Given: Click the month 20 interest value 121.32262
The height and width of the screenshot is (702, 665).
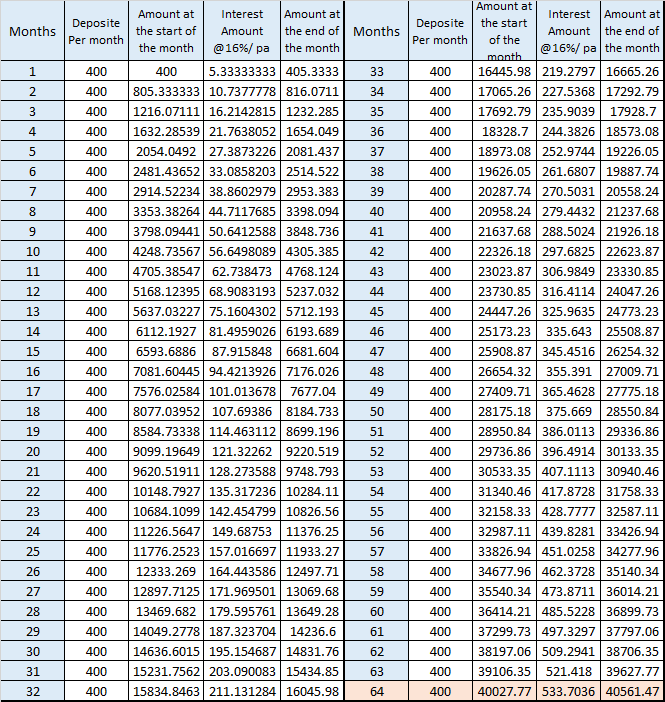Looking at the screenshot, I should (243, 451).
